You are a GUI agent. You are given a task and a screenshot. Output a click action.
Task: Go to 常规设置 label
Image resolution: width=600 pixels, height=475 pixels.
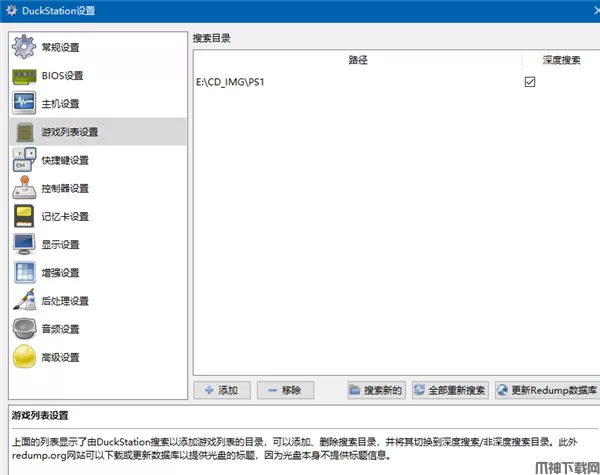(60, 47)
